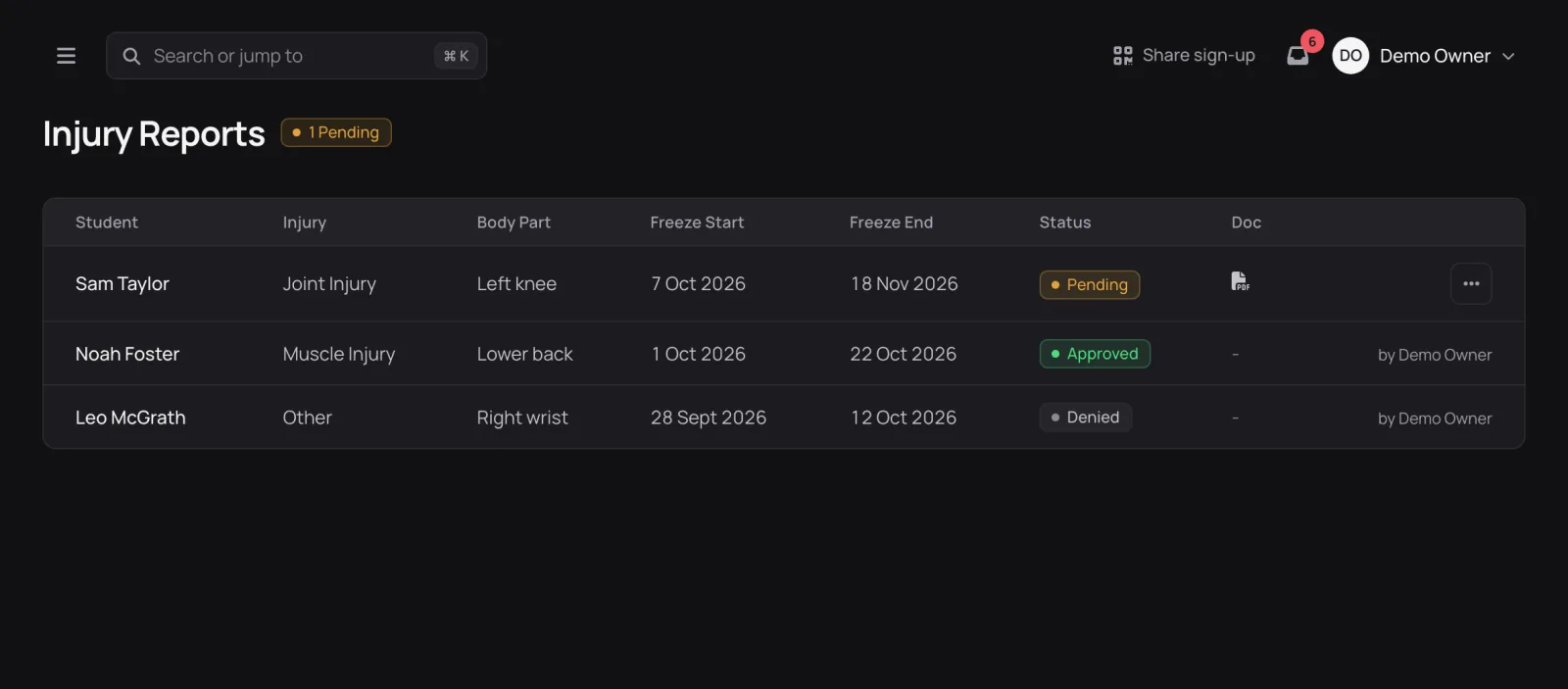Click the Other injury cell
1568x689 pixels.
pos(308,418)
